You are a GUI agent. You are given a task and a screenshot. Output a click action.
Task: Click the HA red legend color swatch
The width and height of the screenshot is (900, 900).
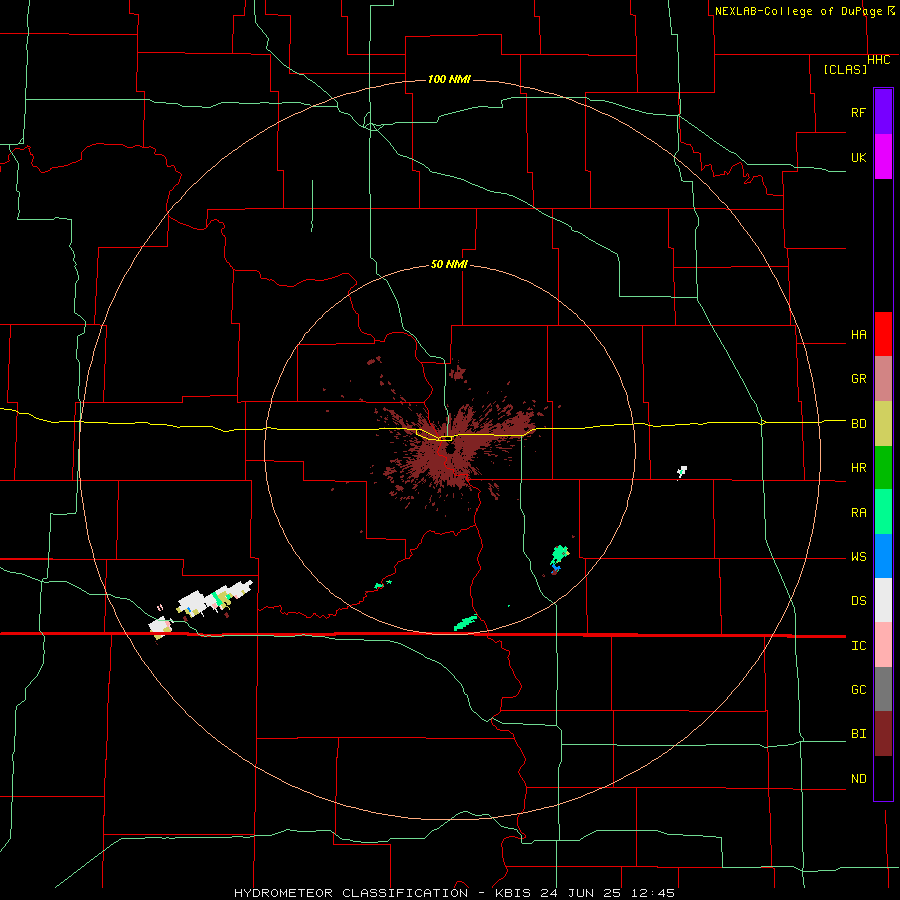click(x=883, y=334)
